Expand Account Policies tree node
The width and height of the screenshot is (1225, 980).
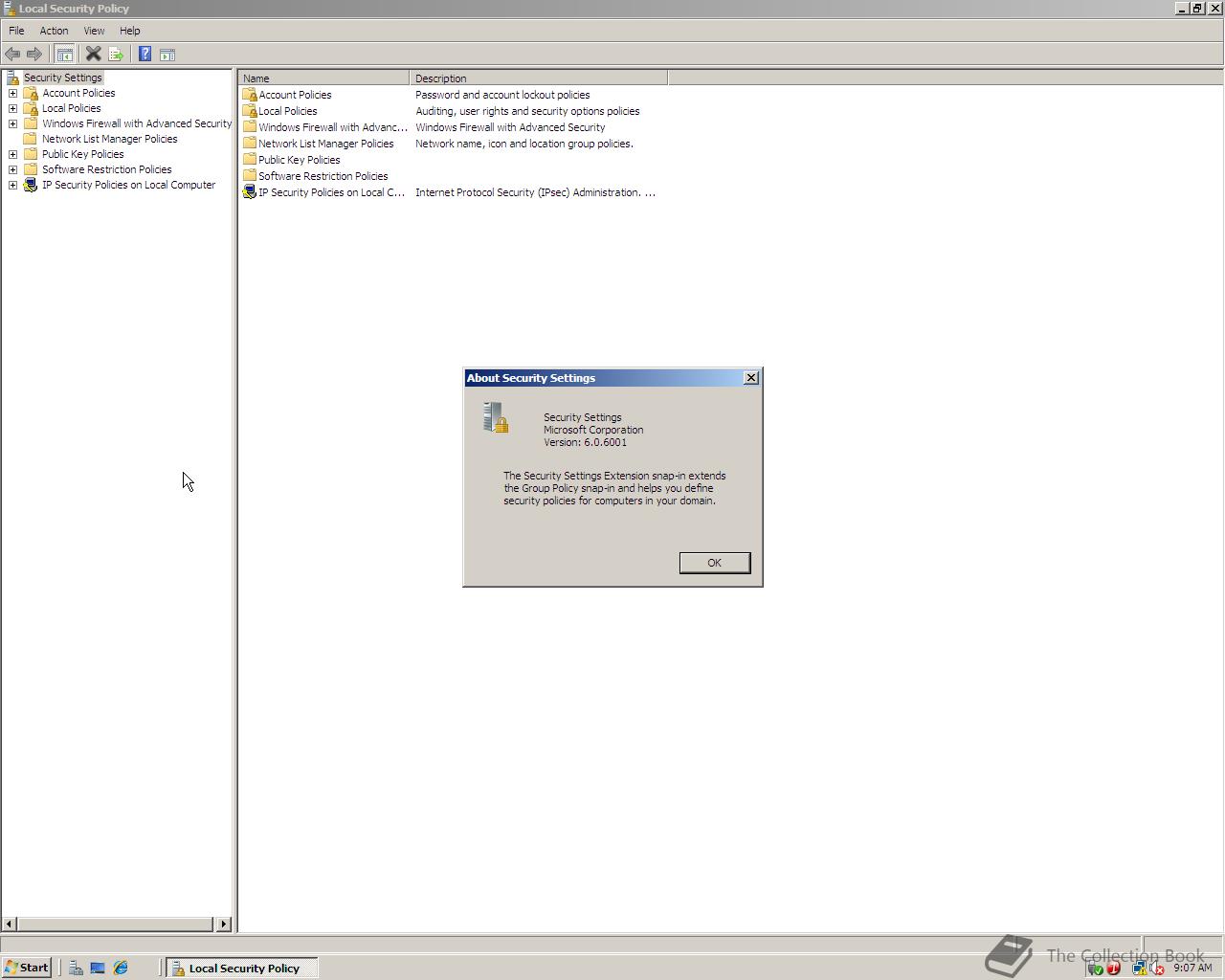(x=12, y=93)
